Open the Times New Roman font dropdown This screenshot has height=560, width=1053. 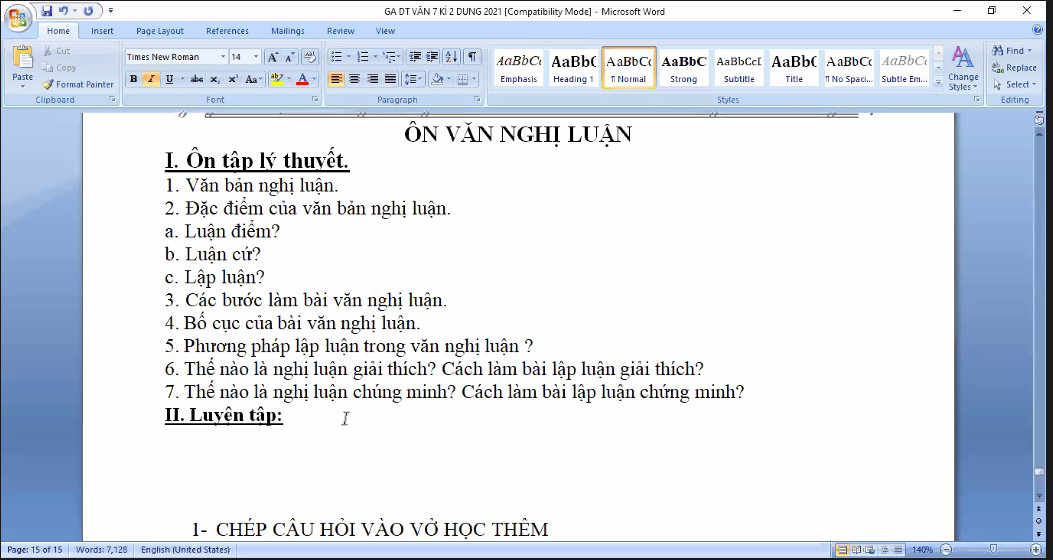click(x=223, y=57)
